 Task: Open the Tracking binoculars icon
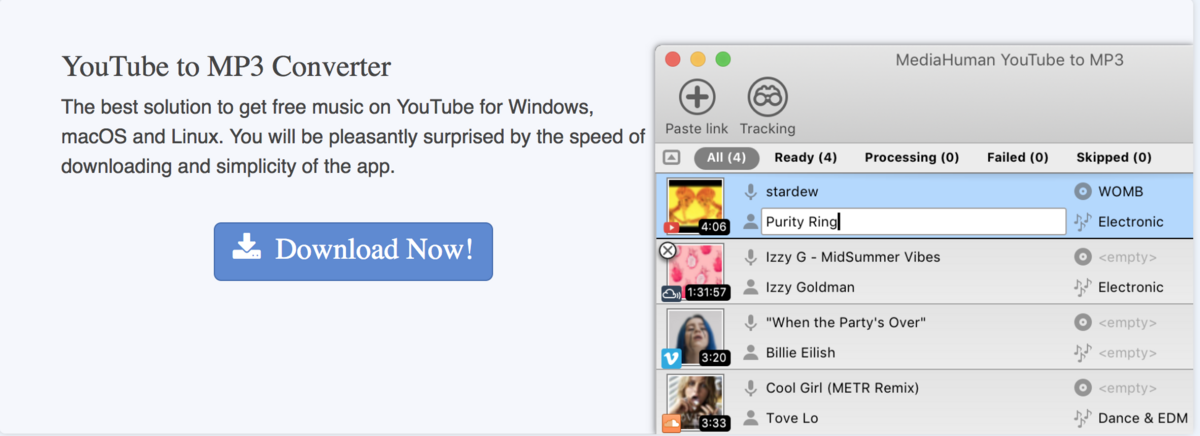[768, 98]
